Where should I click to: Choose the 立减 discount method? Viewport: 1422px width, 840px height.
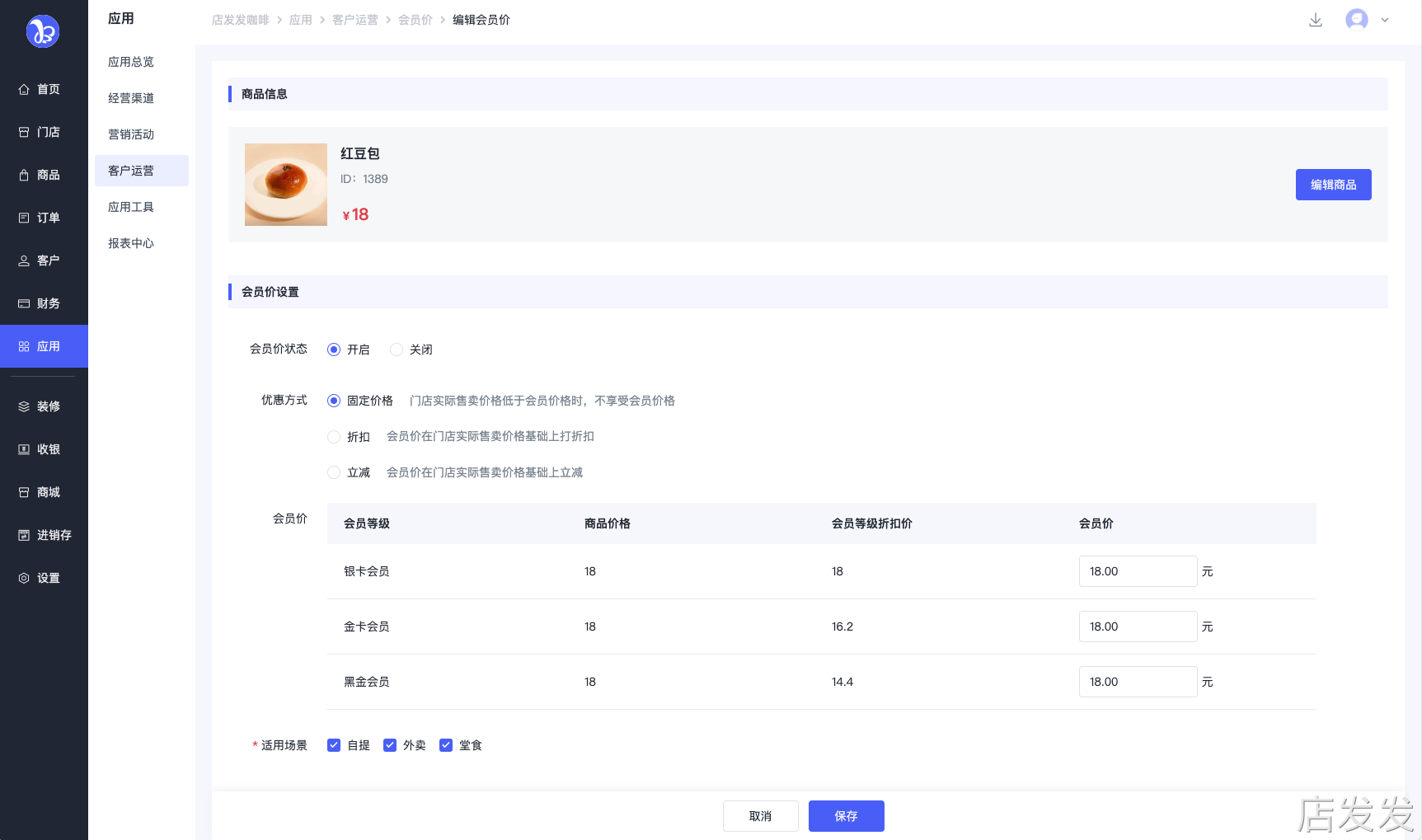tap(334, 472)
